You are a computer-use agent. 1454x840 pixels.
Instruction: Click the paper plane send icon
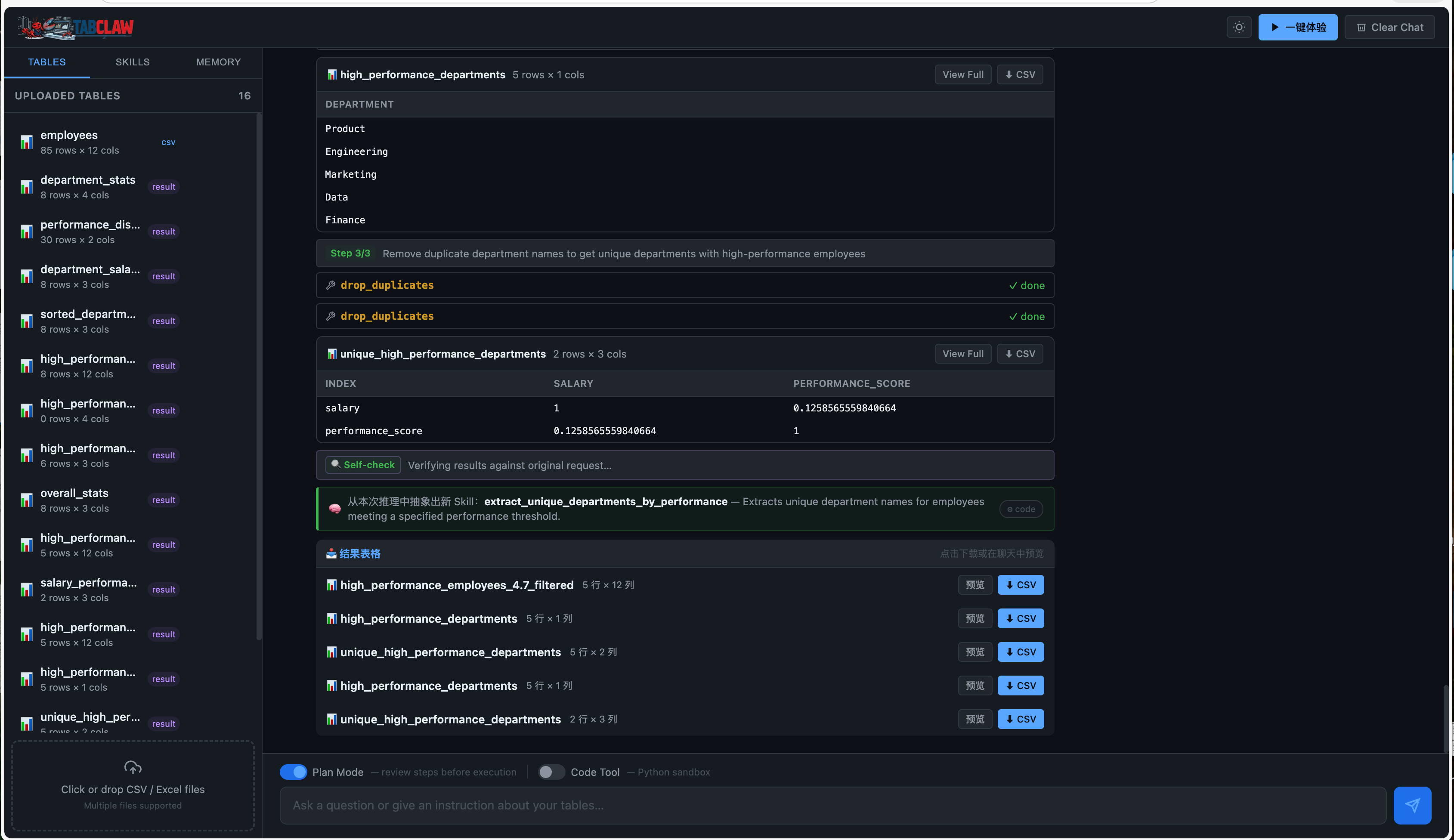coord(1412,806)
